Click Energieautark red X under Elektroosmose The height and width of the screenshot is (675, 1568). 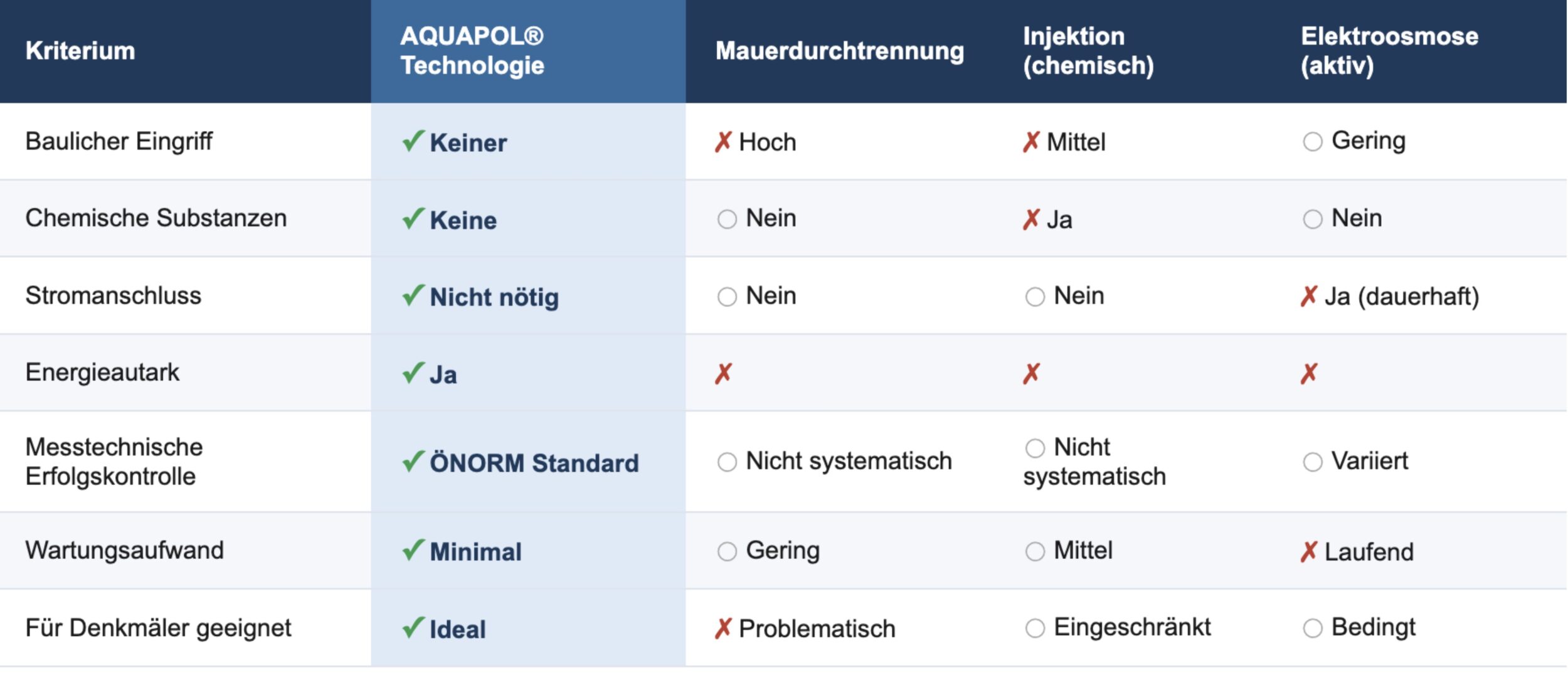coord(1308,374)
